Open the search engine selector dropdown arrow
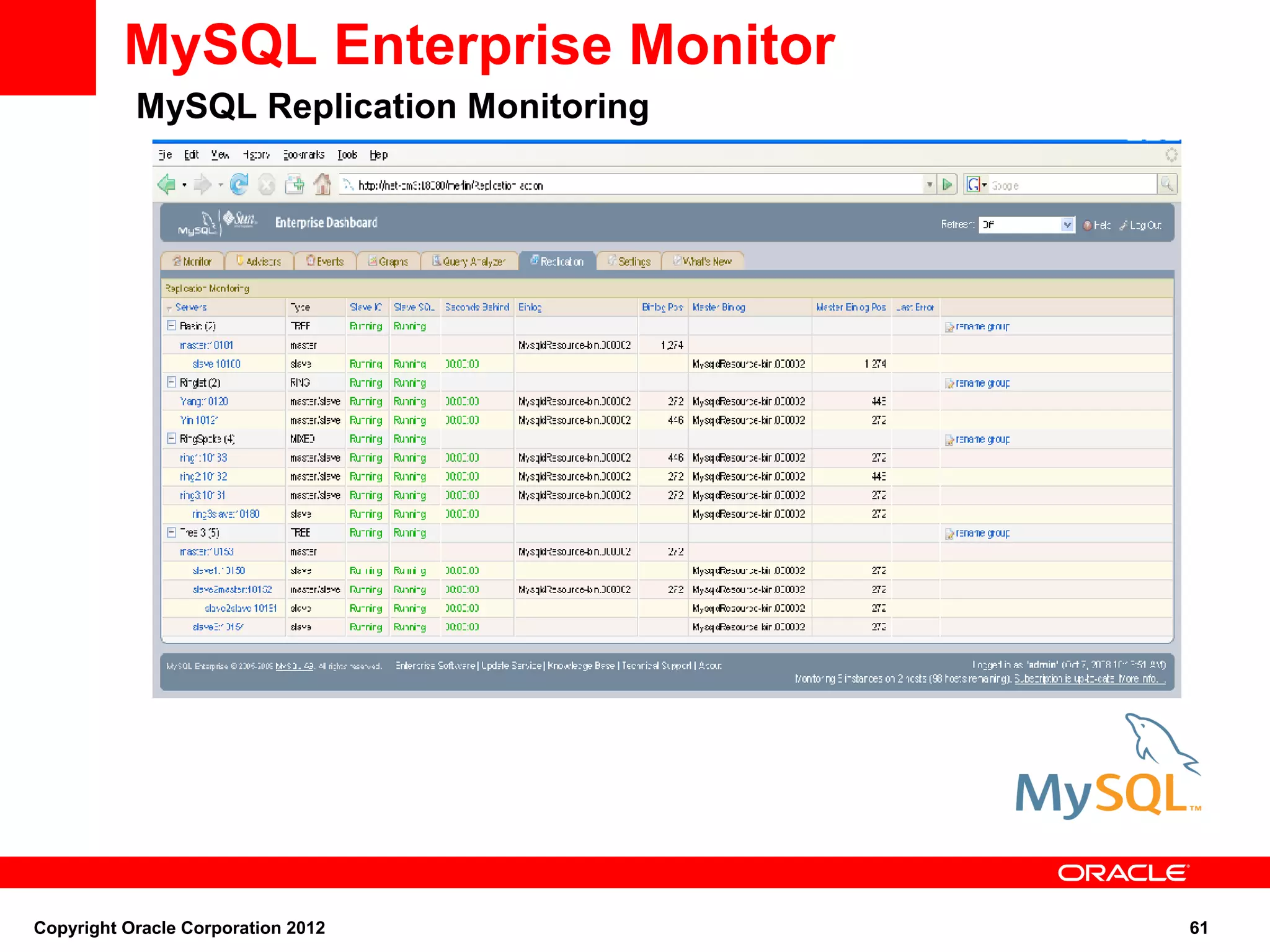The height and width of the screenshot is (952, 1270). click(x=984, y=185)
